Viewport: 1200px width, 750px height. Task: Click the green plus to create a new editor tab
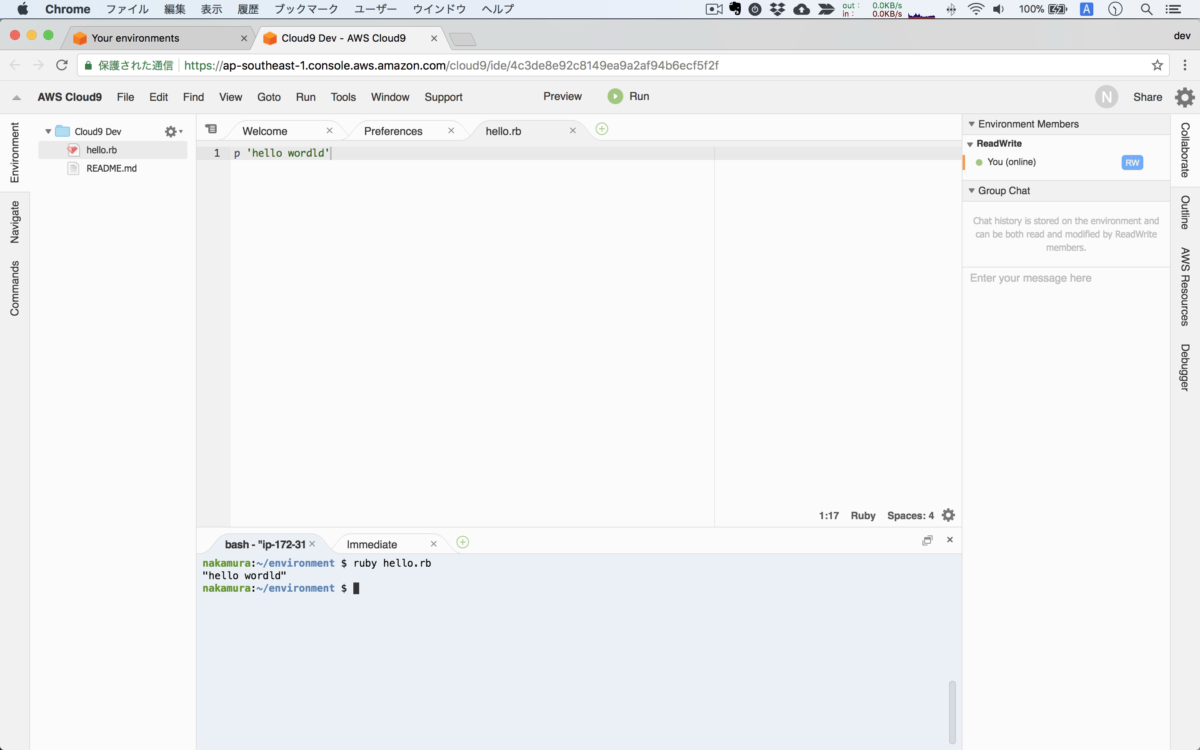601,129
